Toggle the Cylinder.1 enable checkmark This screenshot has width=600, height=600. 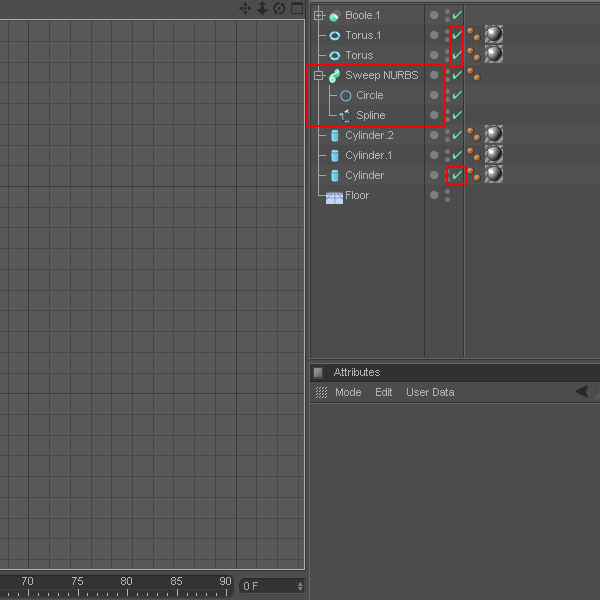coord(457,155)
